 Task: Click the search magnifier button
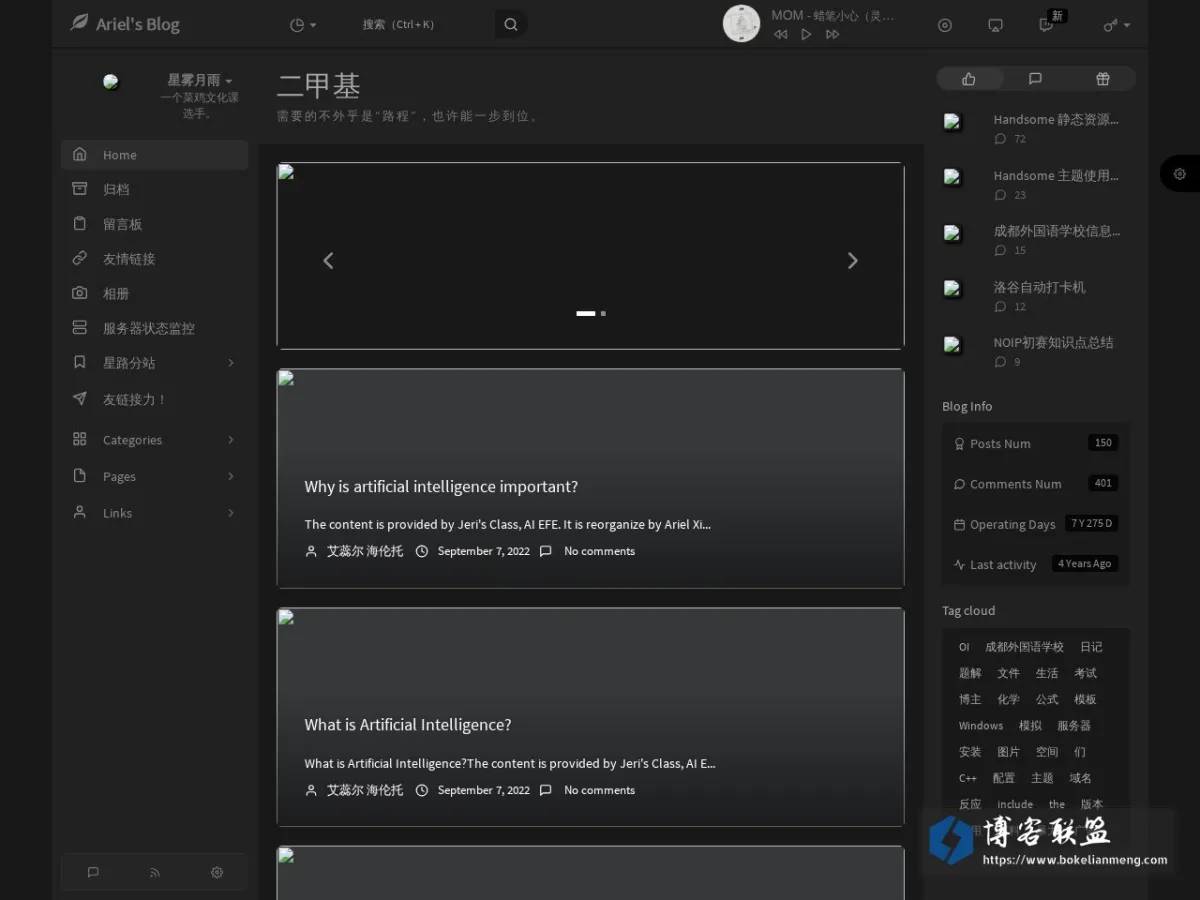pyautogui.click(x=511, y=25)
